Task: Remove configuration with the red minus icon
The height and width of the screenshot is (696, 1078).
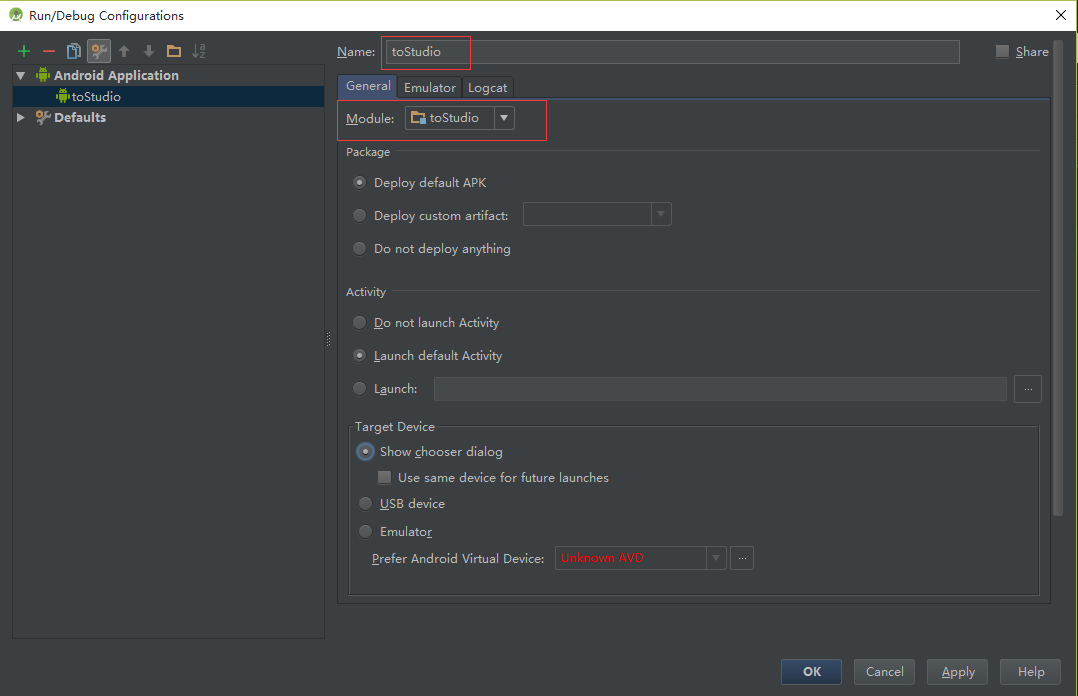Action: coord(49,51)
